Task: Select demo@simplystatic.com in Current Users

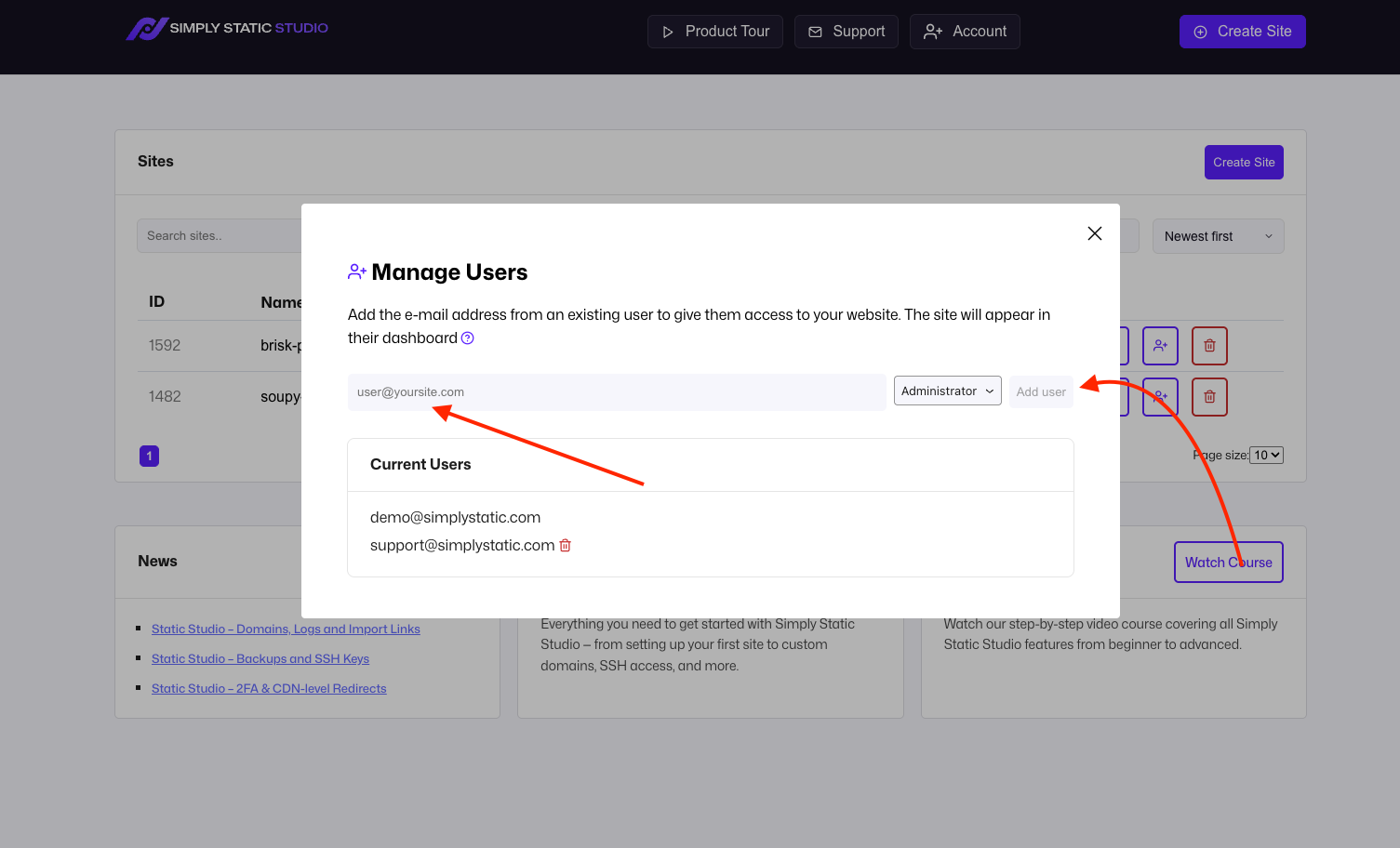Action: coord(455,517)
